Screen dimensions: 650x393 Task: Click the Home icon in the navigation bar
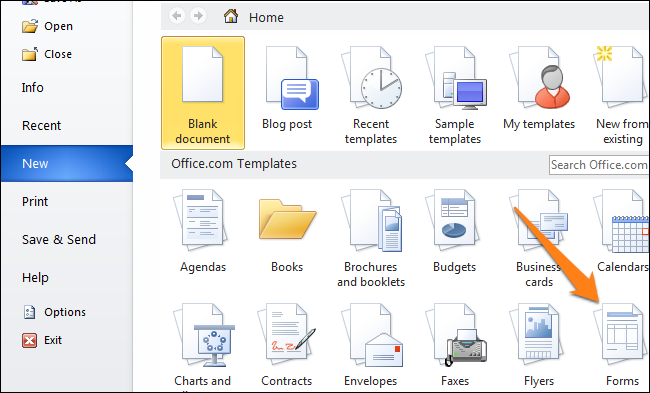[x=231, y=17]
